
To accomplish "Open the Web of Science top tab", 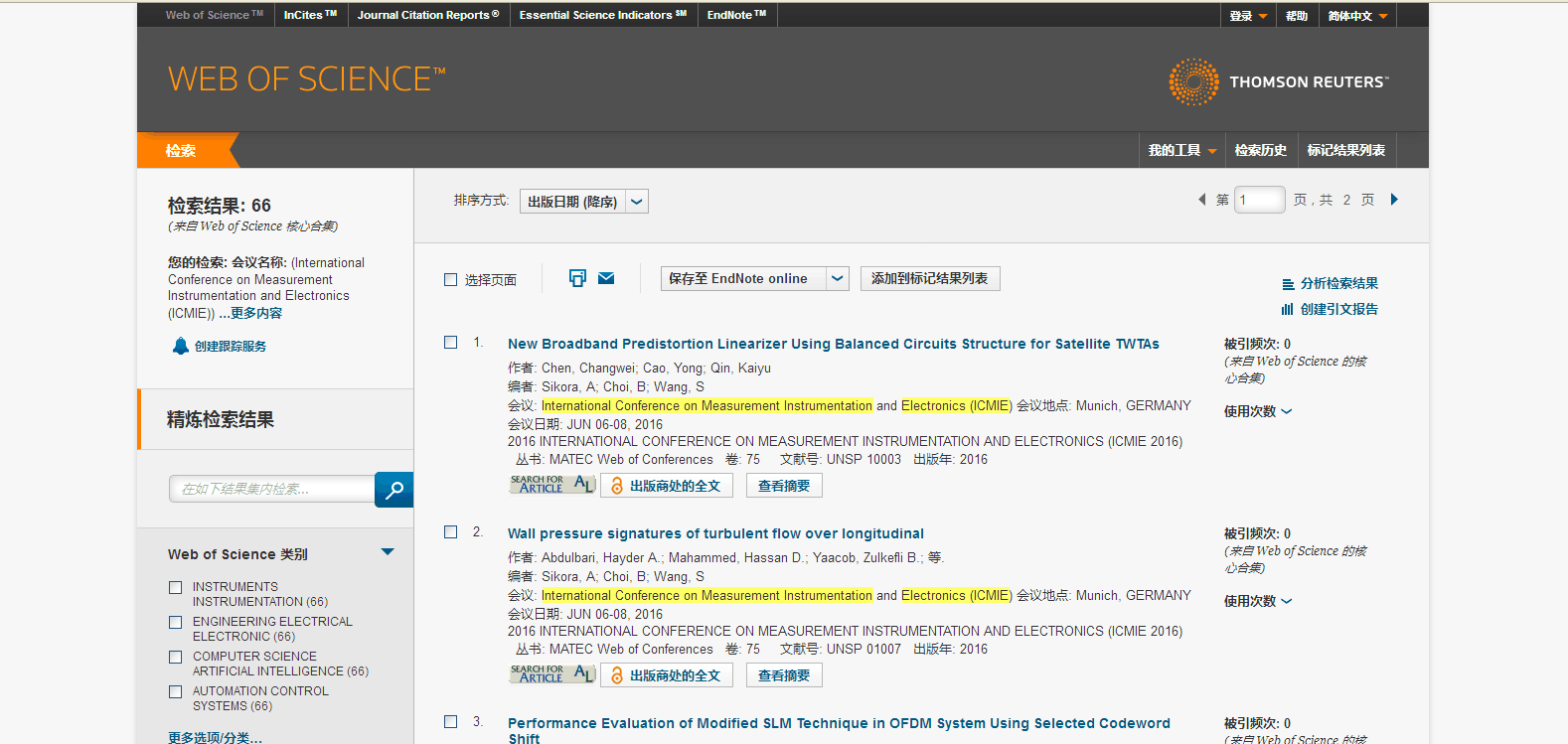I will (x=215, y=15).
